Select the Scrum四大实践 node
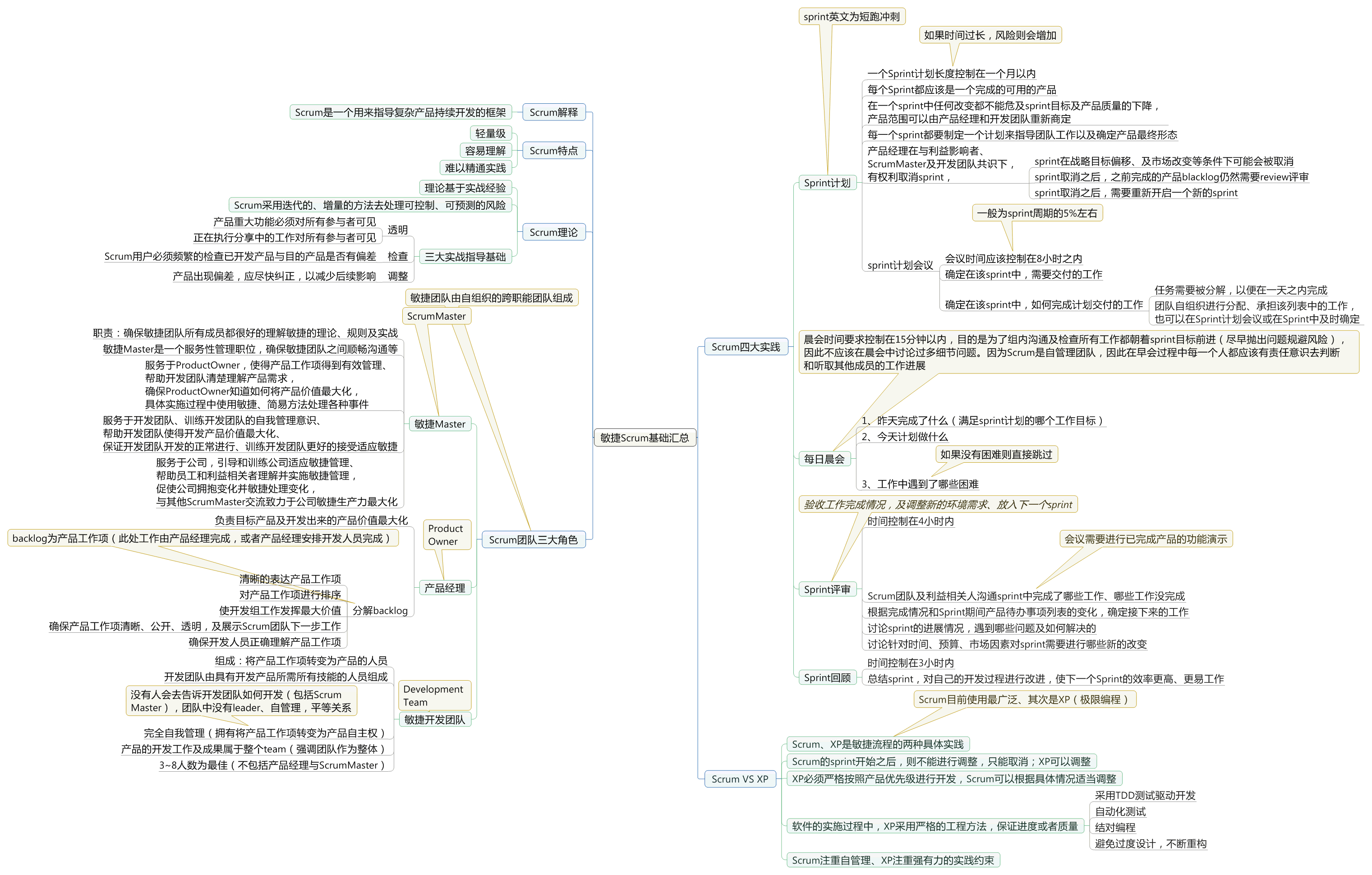Viewport: 1372px width, 875px height. 746,347
